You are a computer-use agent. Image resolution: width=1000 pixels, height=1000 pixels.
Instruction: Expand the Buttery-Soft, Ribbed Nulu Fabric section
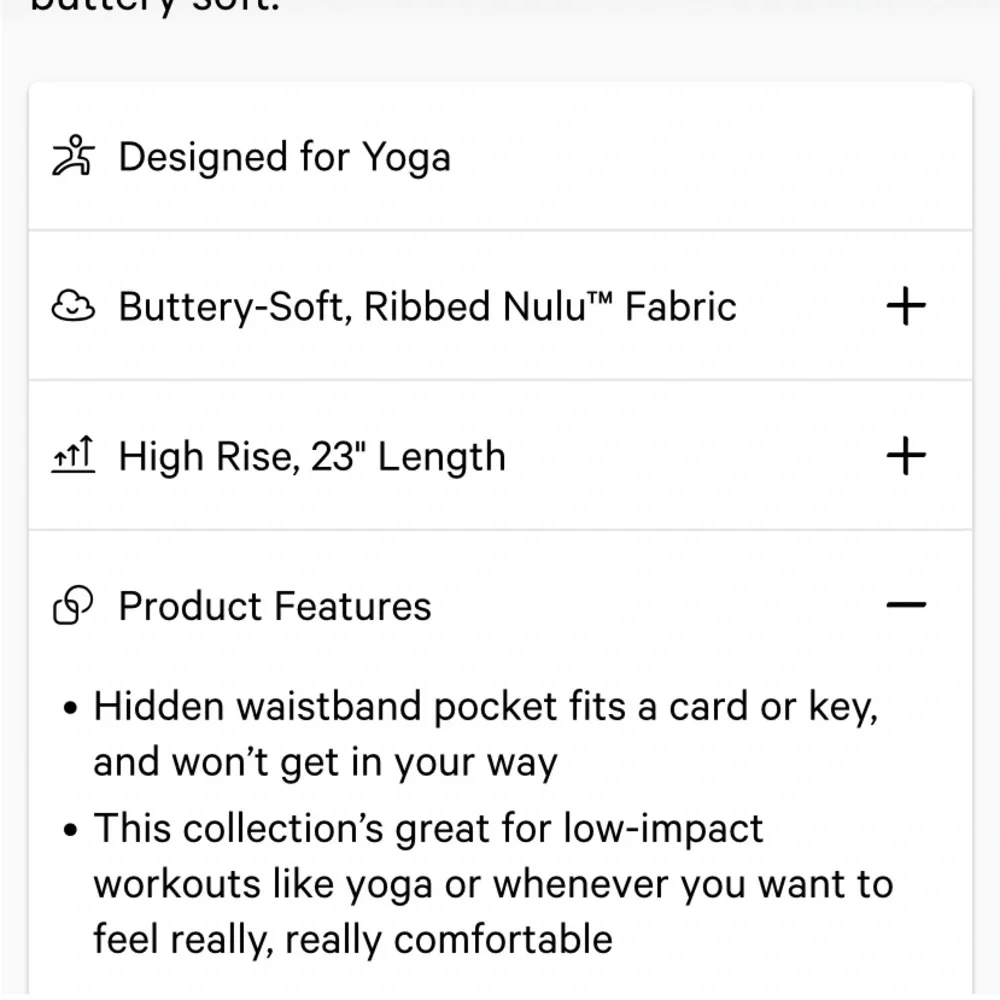tap(906, 306)
